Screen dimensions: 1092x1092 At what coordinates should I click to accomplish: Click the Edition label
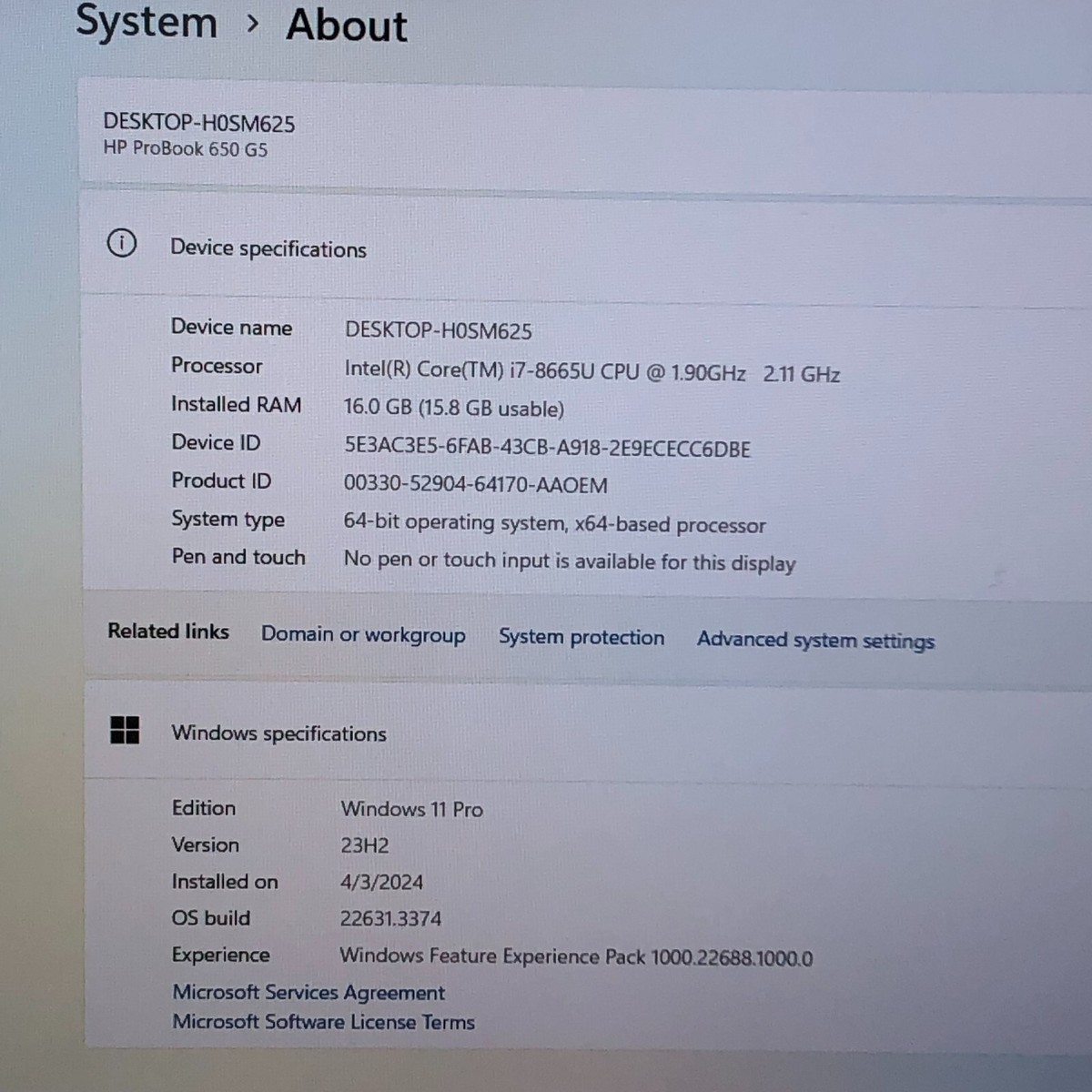(204, 808)
